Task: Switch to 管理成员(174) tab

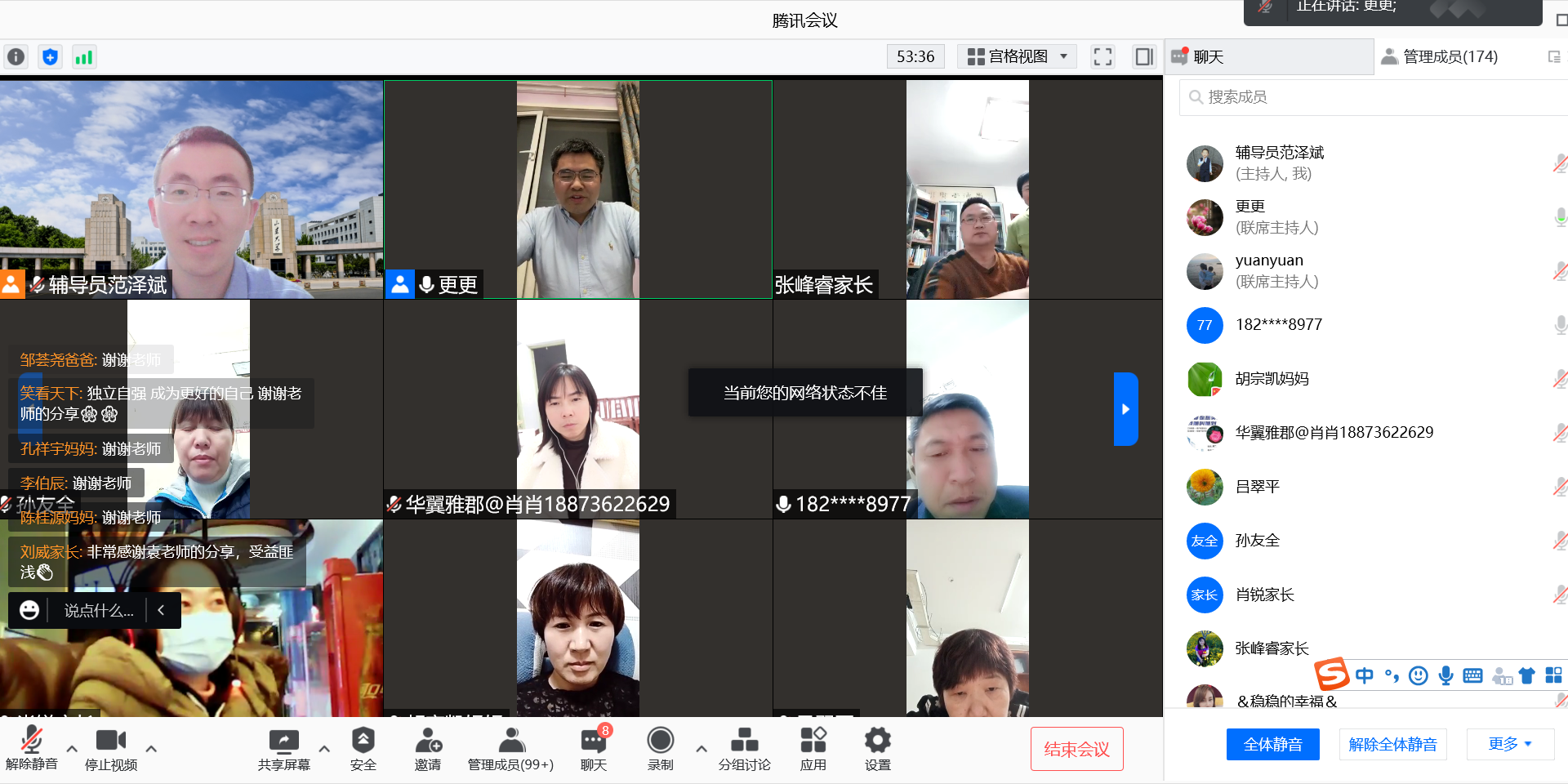Action: 1450,56
